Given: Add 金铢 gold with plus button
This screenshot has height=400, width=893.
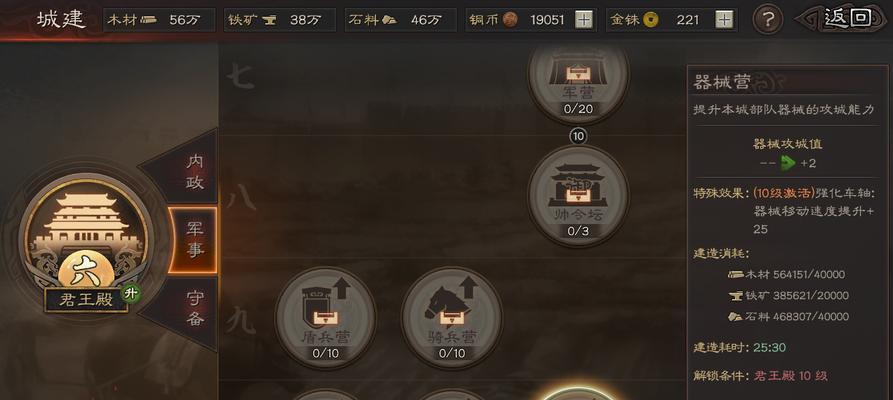Looking at the screenshot, I should tap(724, 20).
